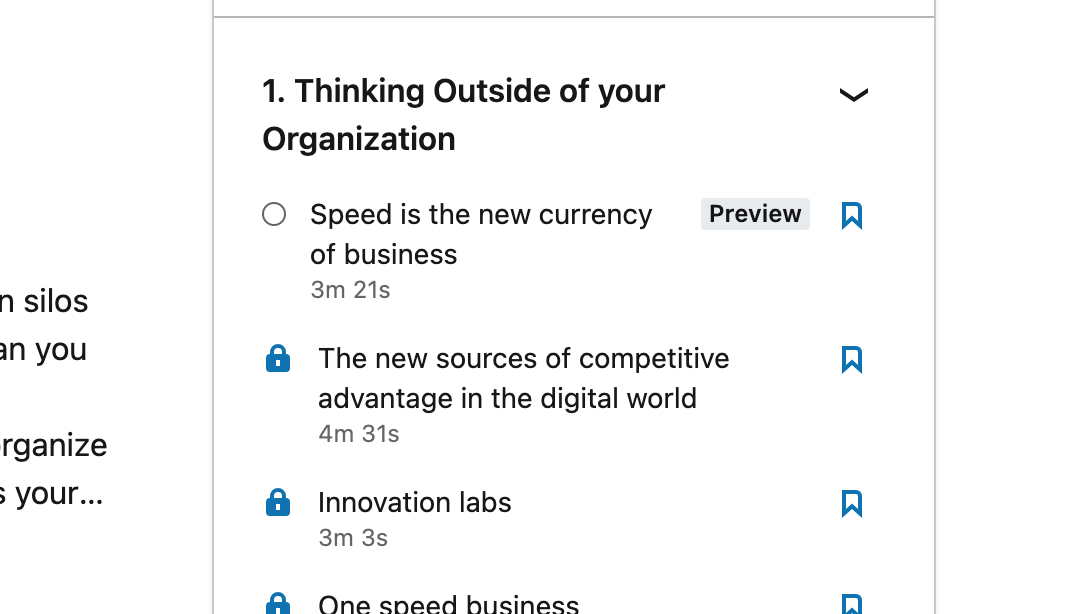Click the lock icon on competitive advantage video
The image size is (1091, 614).
coord(277,359)
